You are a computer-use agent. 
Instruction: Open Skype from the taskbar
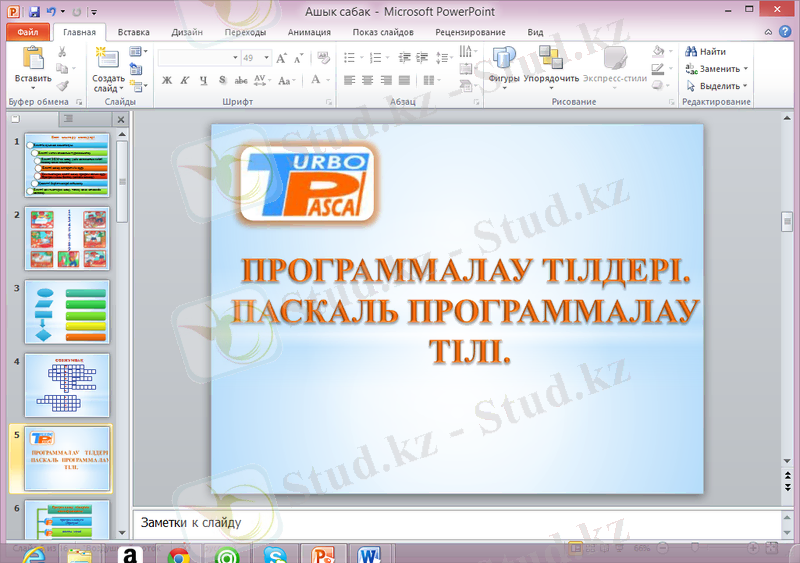click(x=275, y=555)
